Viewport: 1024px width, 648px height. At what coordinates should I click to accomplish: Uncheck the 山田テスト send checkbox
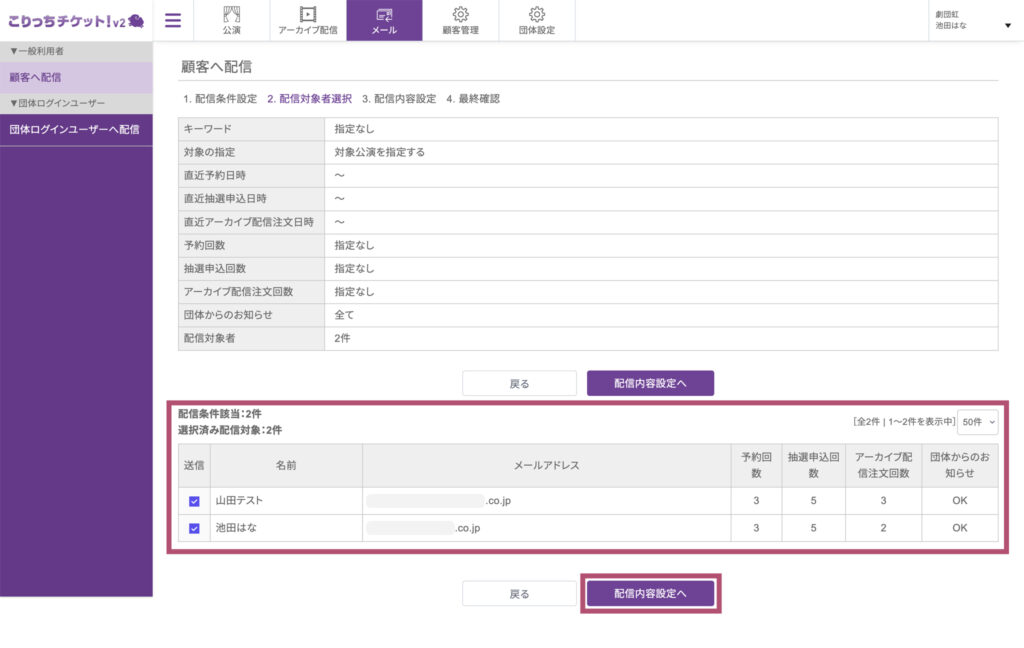(194, 501)
